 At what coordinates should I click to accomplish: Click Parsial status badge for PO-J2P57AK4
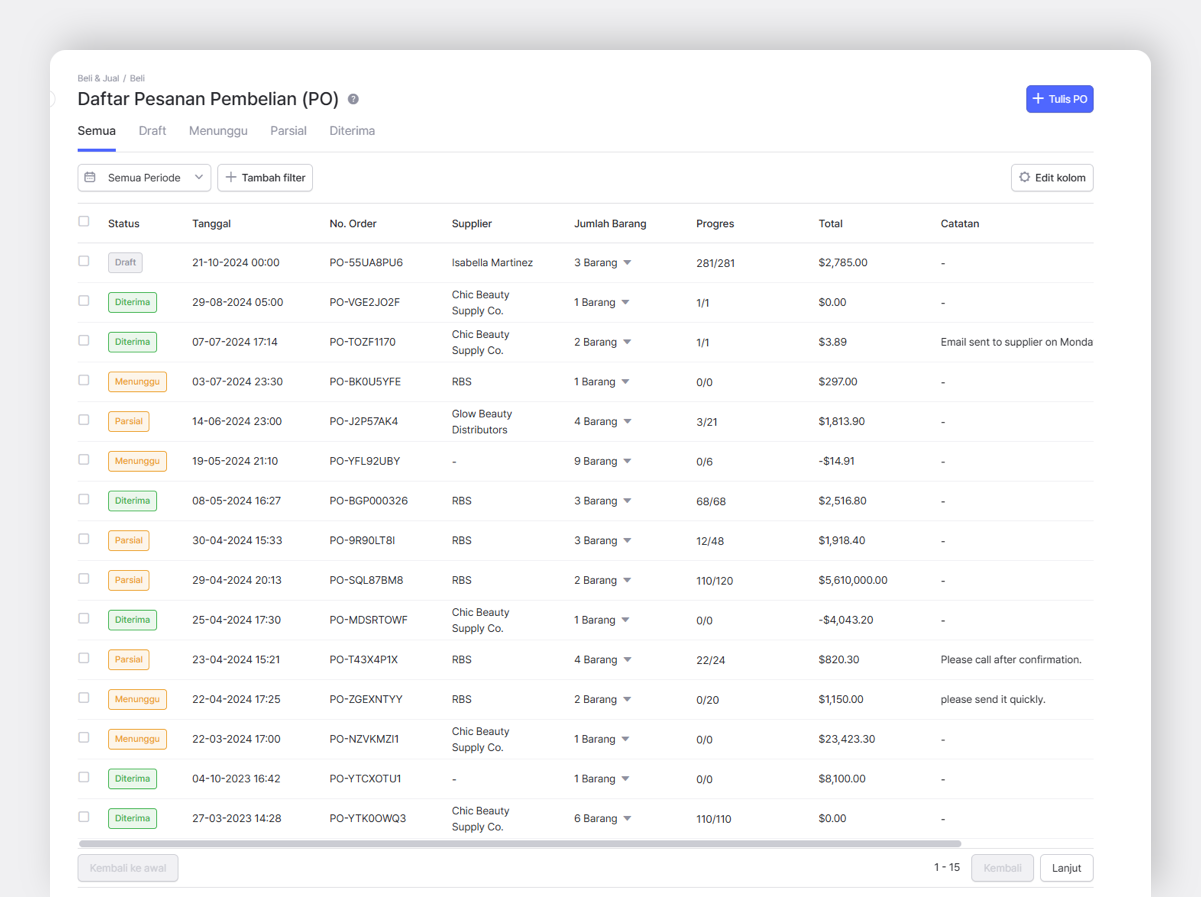(x=128, y=421)
